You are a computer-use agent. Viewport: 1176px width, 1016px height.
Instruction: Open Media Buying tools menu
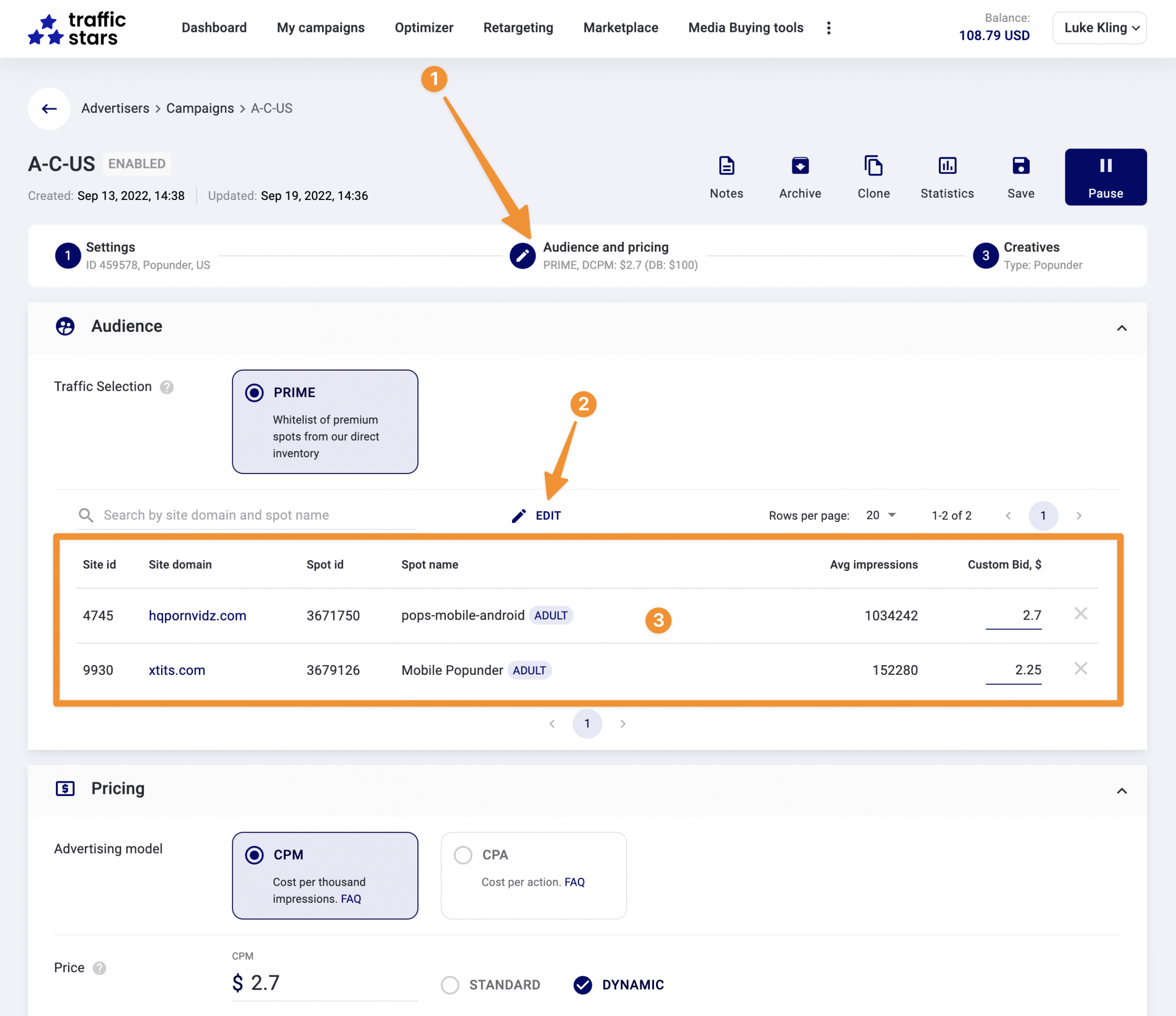click(746, 28)
